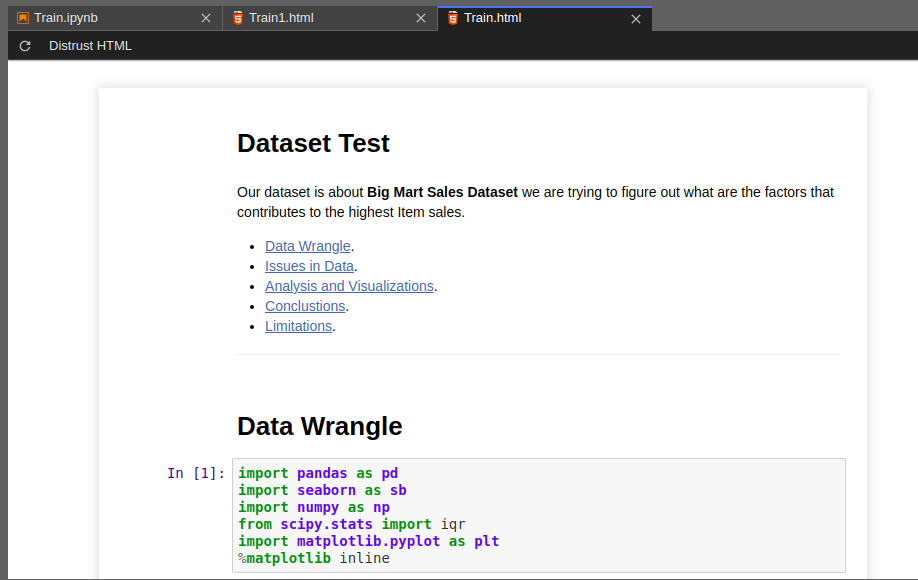Screen dimensions: 918x580
Task: Navigate to the Conclusions section link
Action: [x=305, y=306]
